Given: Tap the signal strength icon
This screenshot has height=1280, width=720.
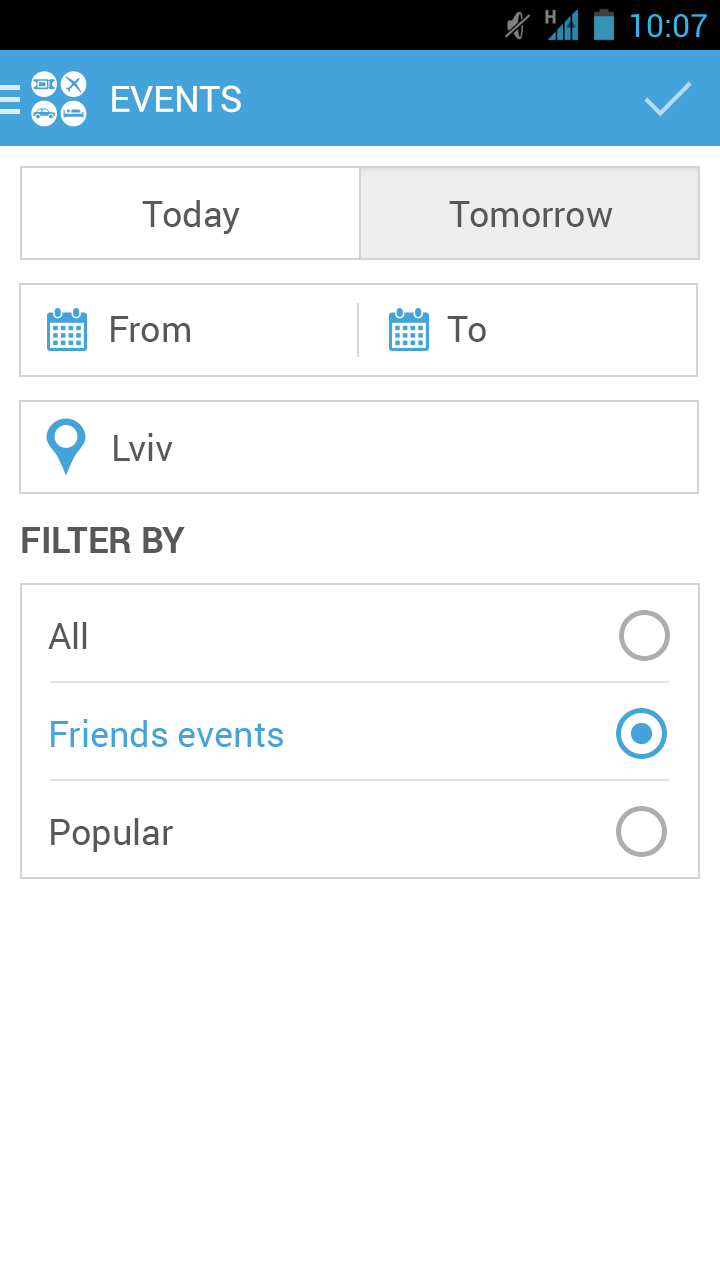Looking at the screenshot, I should (x=562, y=25).
